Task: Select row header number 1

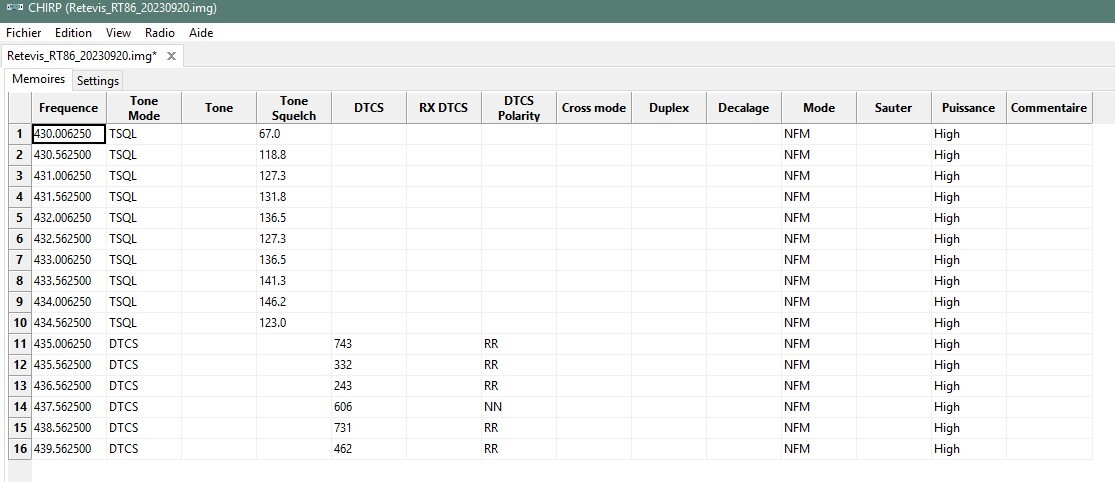Action: (20, 134)
